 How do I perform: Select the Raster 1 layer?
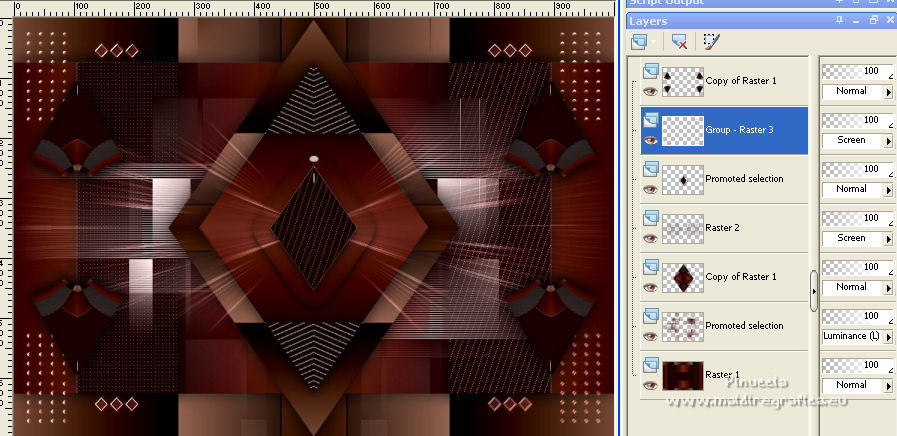(724, 375)
